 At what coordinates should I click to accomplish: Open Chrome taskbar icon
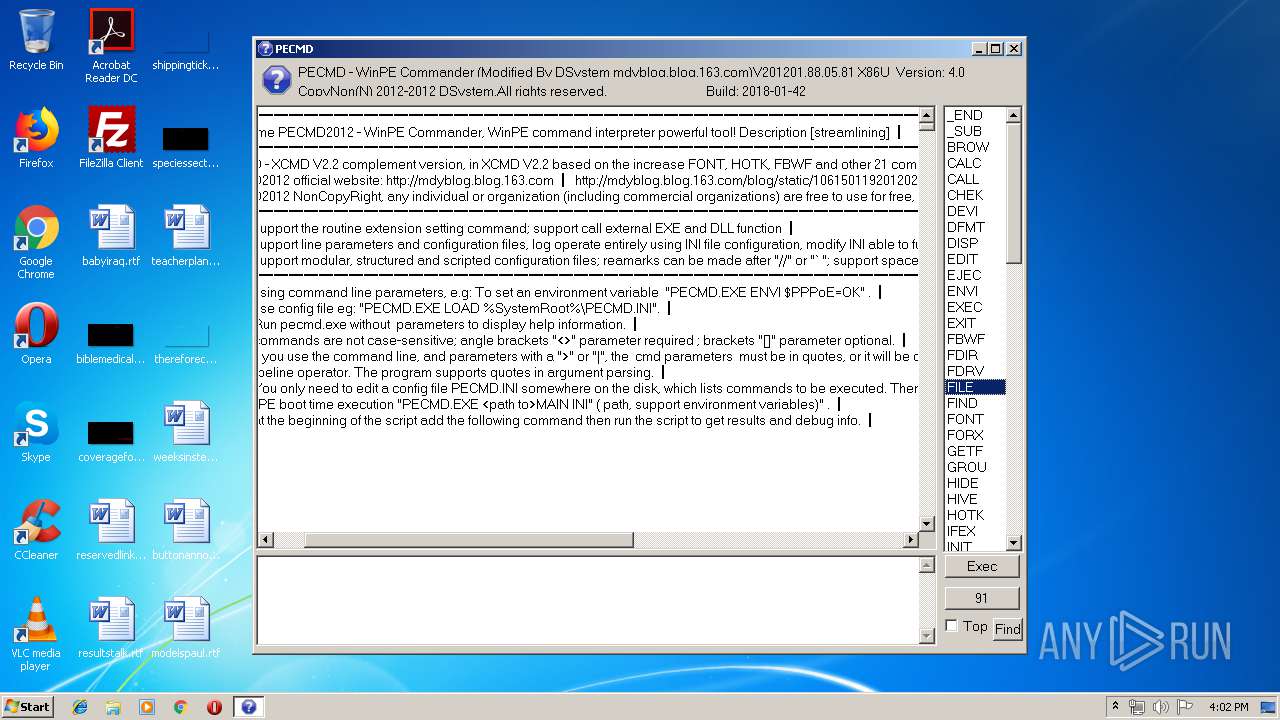(x=180, y=707)
